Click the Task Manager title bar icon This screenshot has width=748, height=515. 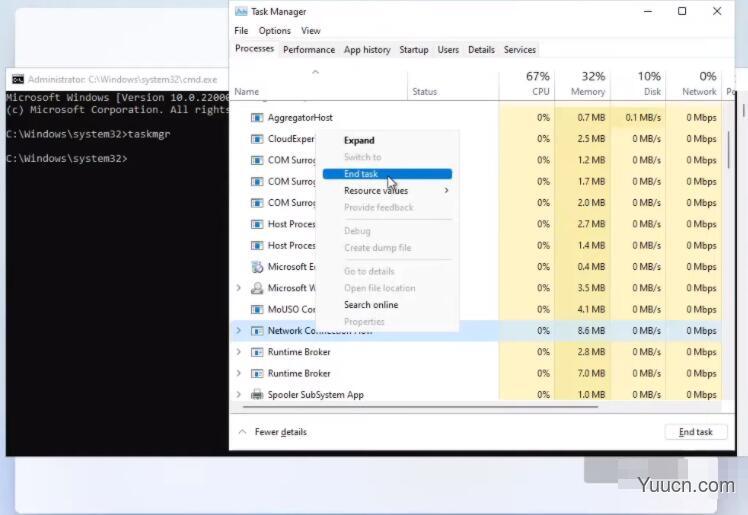241,11
